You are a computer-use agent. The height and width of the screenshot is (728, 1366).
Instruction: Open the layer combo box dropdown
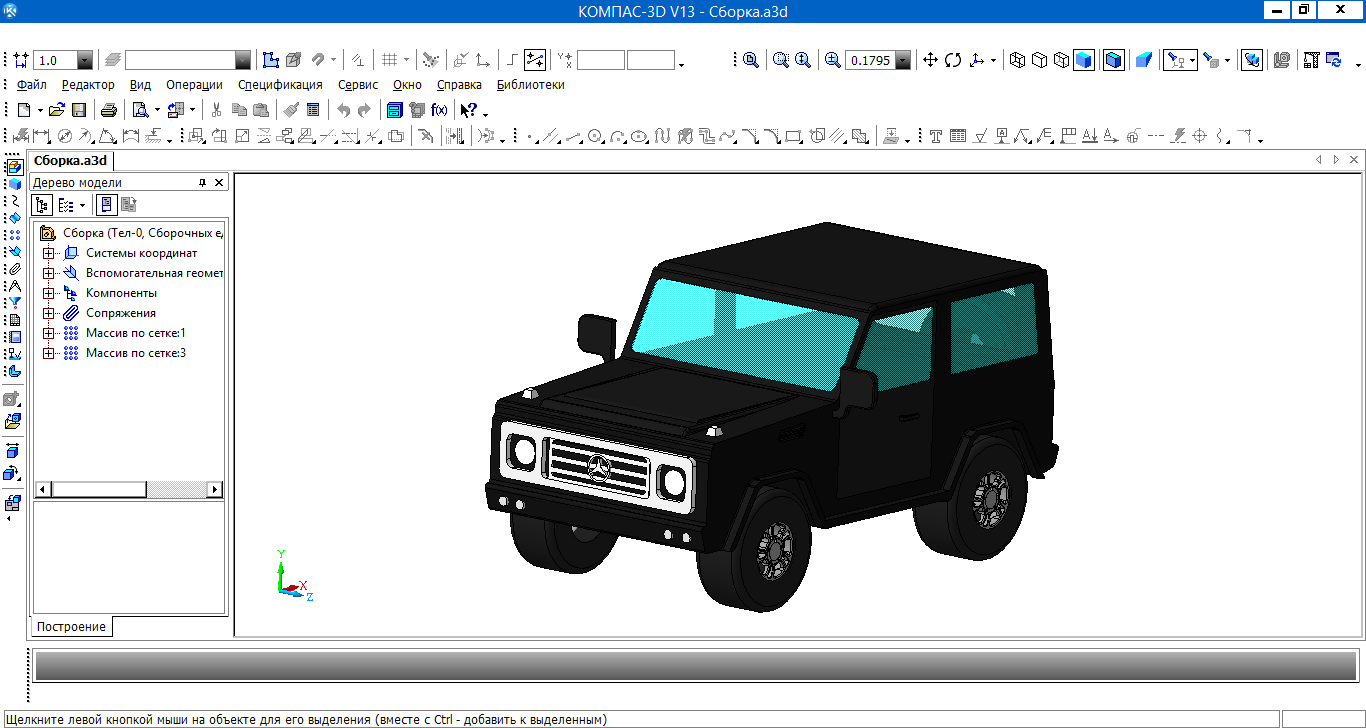[243, 60]
